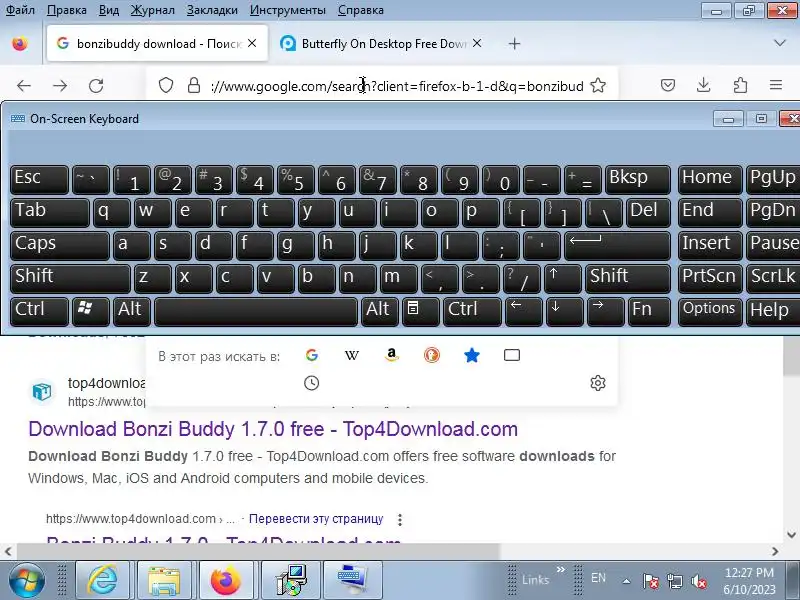The height and width of the screenshot is (600, 800).
Task: Click the Windows logo key on keyboard
Action: click(91, 311)
